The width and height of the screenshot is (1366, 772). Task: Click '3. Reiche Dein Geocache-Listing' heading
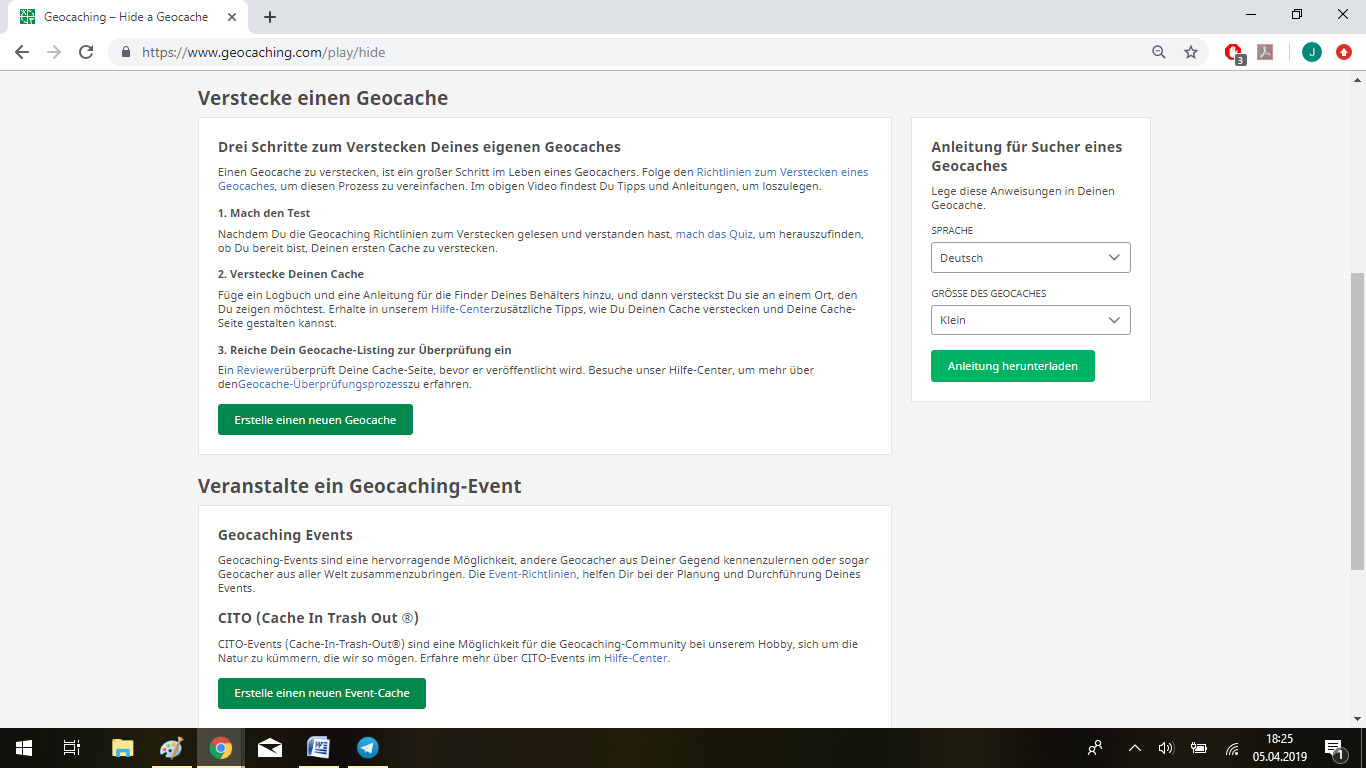tap(365, 350)
